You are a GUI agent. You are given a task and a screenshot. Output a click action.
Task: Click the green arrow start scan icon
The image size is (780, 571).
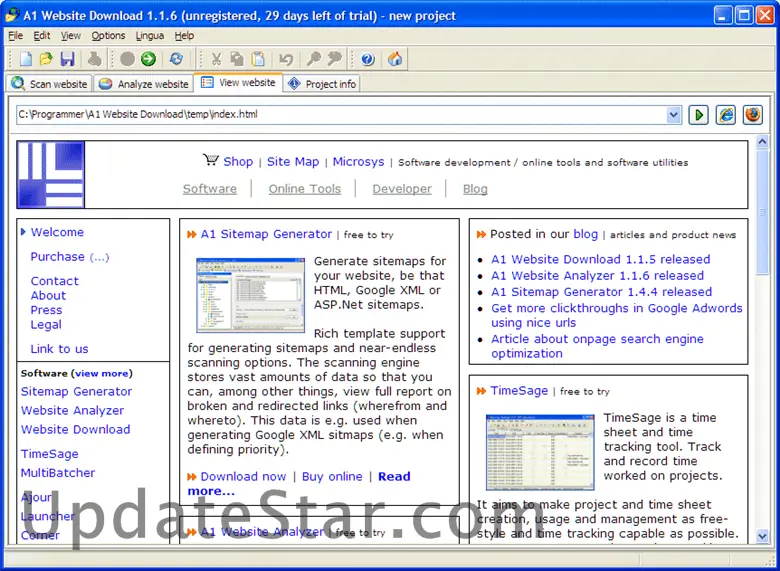click(148, 60)
